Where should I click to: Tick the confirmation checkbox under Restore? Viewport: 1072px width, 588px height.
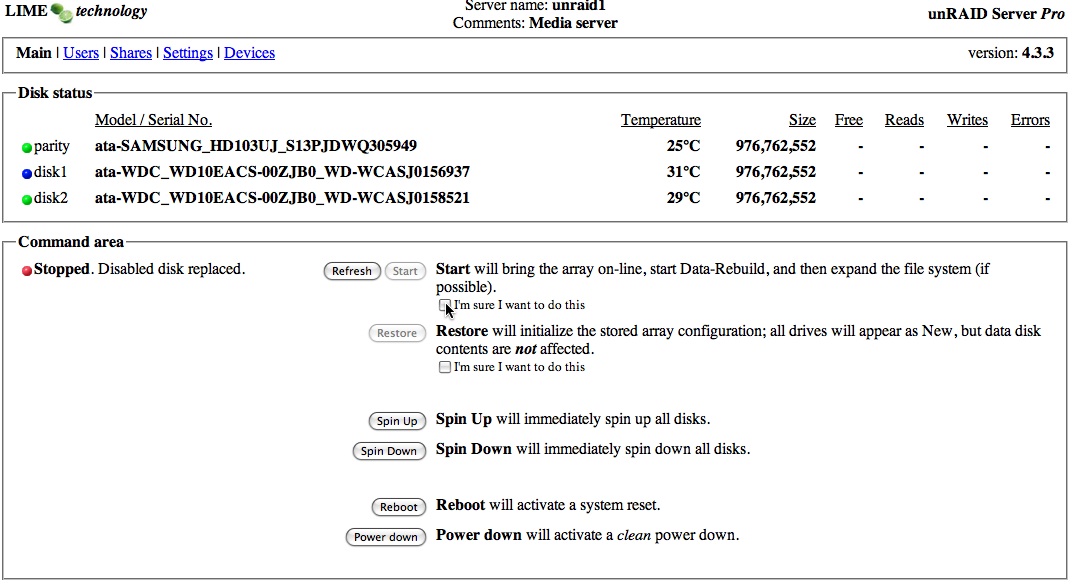[444, 367]
